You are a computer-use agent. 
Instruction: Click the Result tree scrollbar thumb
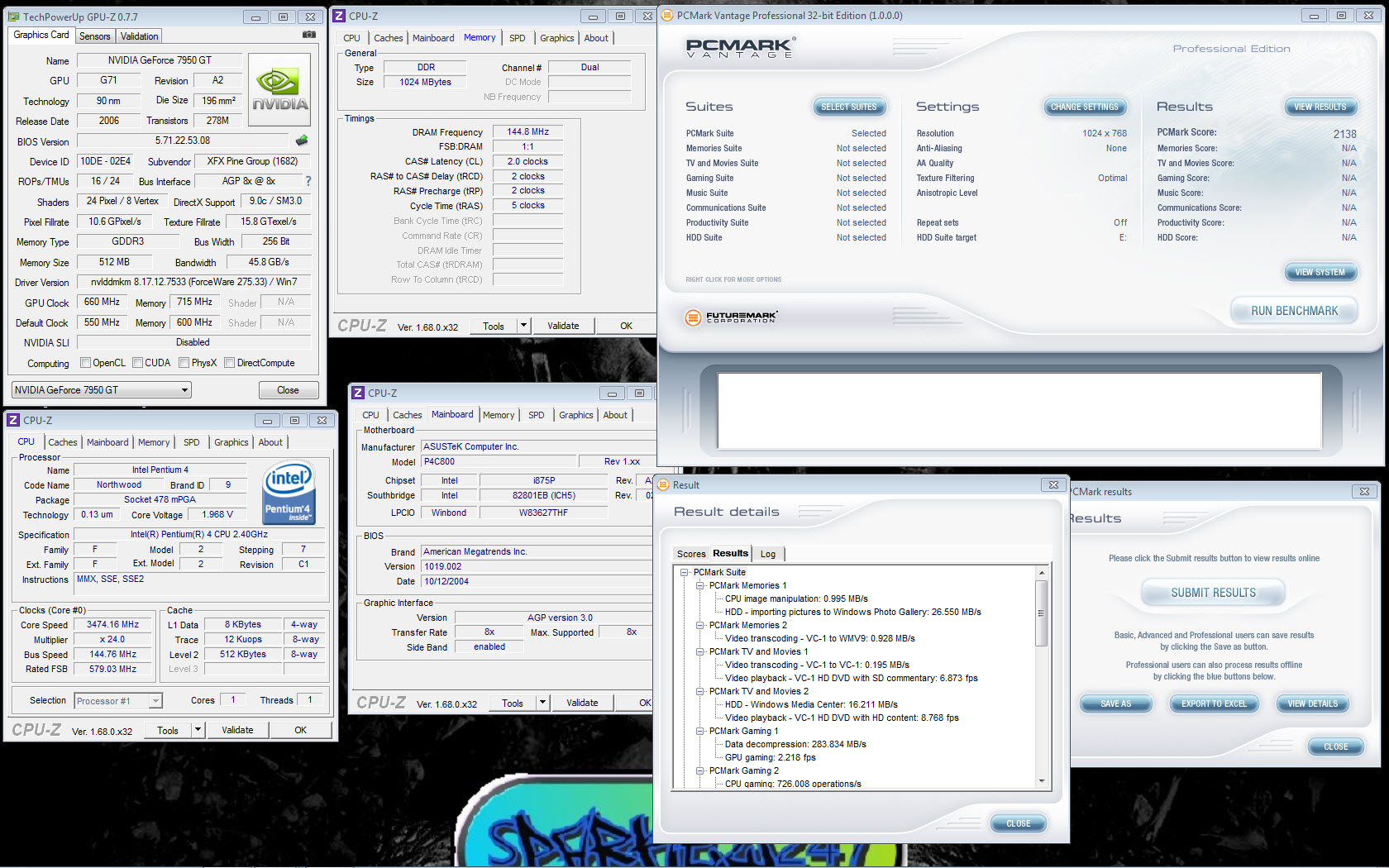pyautogui.click(x=1042, y=613)
